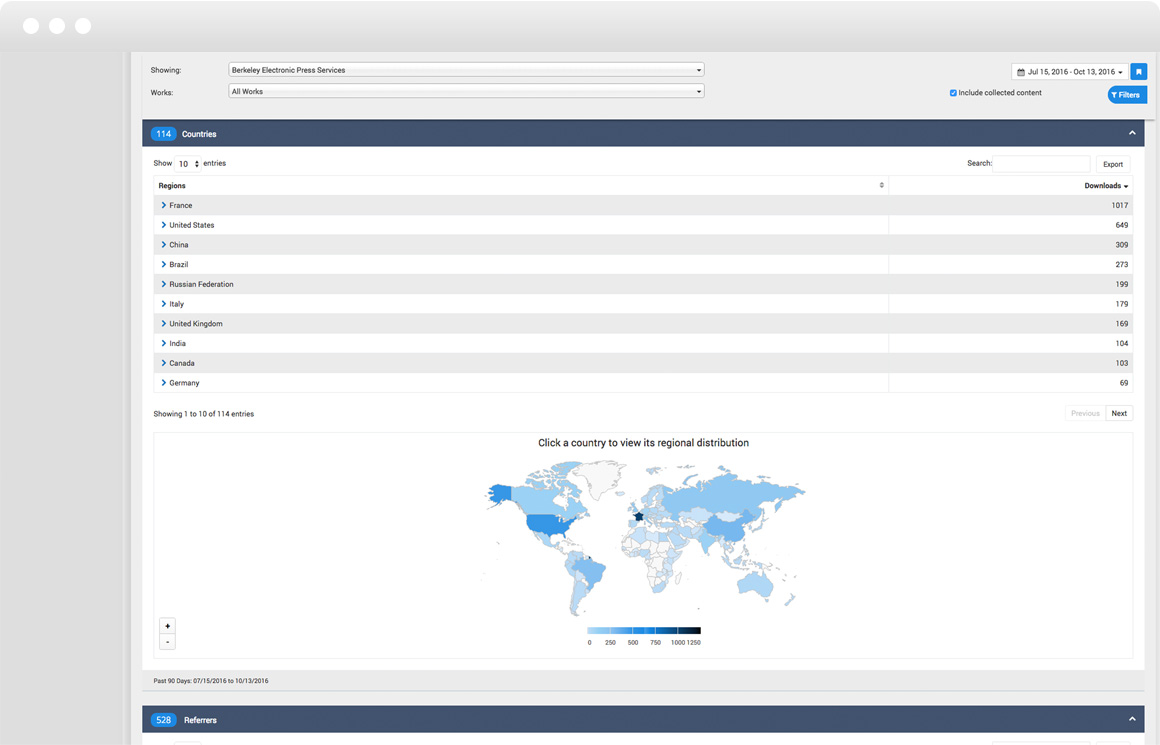Expand the Germany region row
Image resolution: width=1160 pixels, height=745 pixels.
coord(164,383)
